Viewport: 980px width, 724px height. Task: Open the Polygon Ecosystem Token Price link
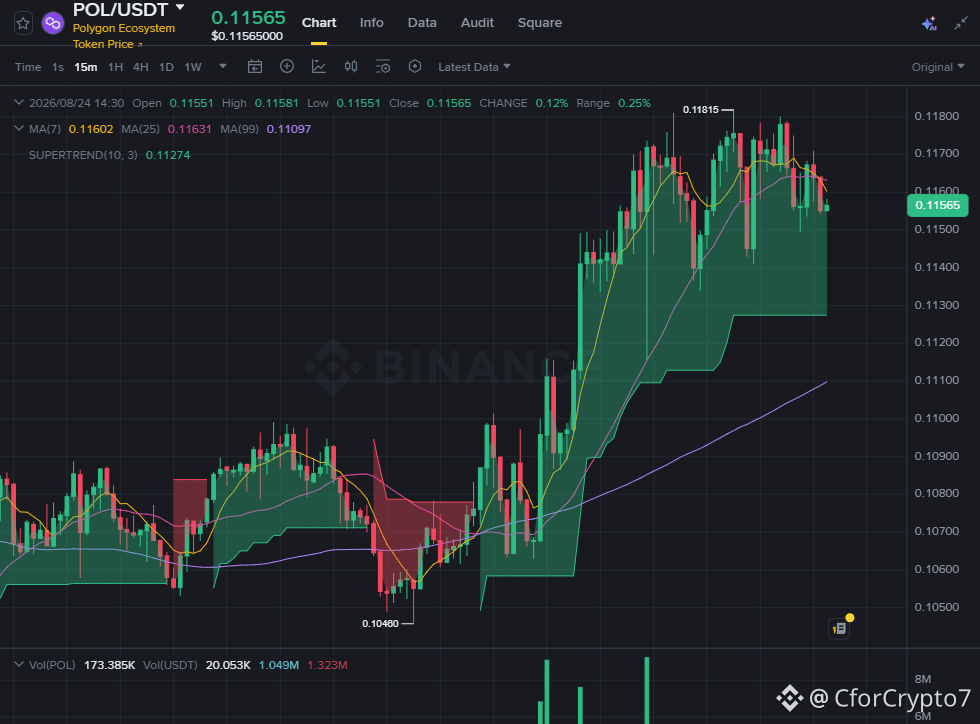pyautogui.click(x=124, y=36)
